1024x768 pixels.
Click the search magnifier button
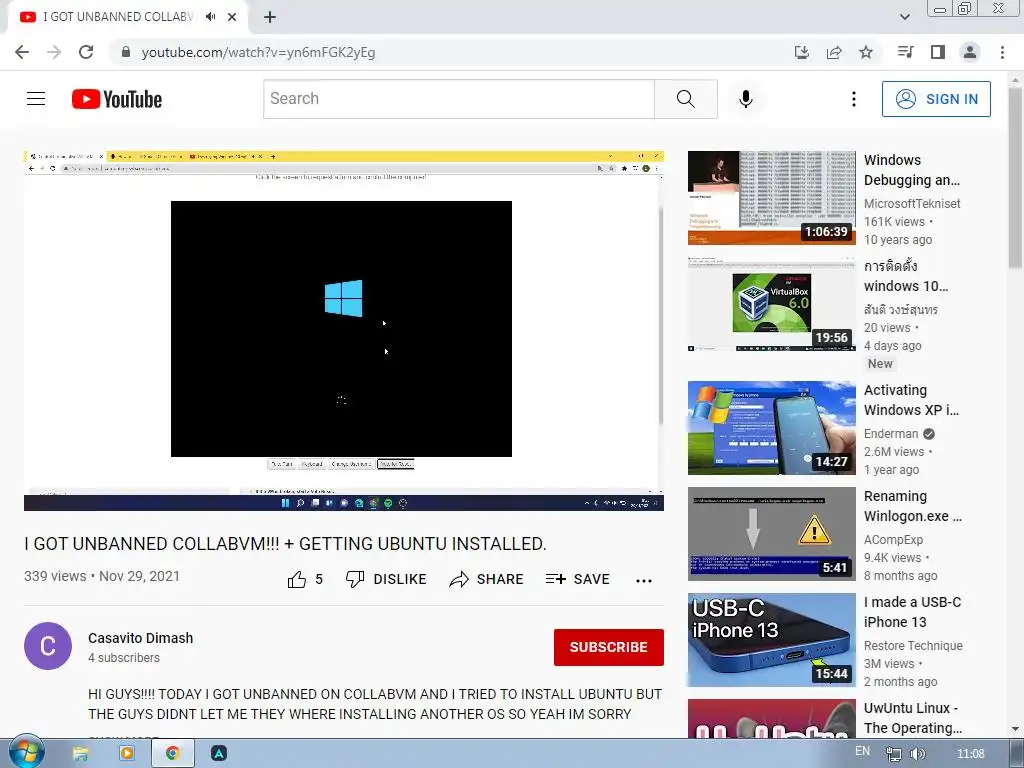686,99
